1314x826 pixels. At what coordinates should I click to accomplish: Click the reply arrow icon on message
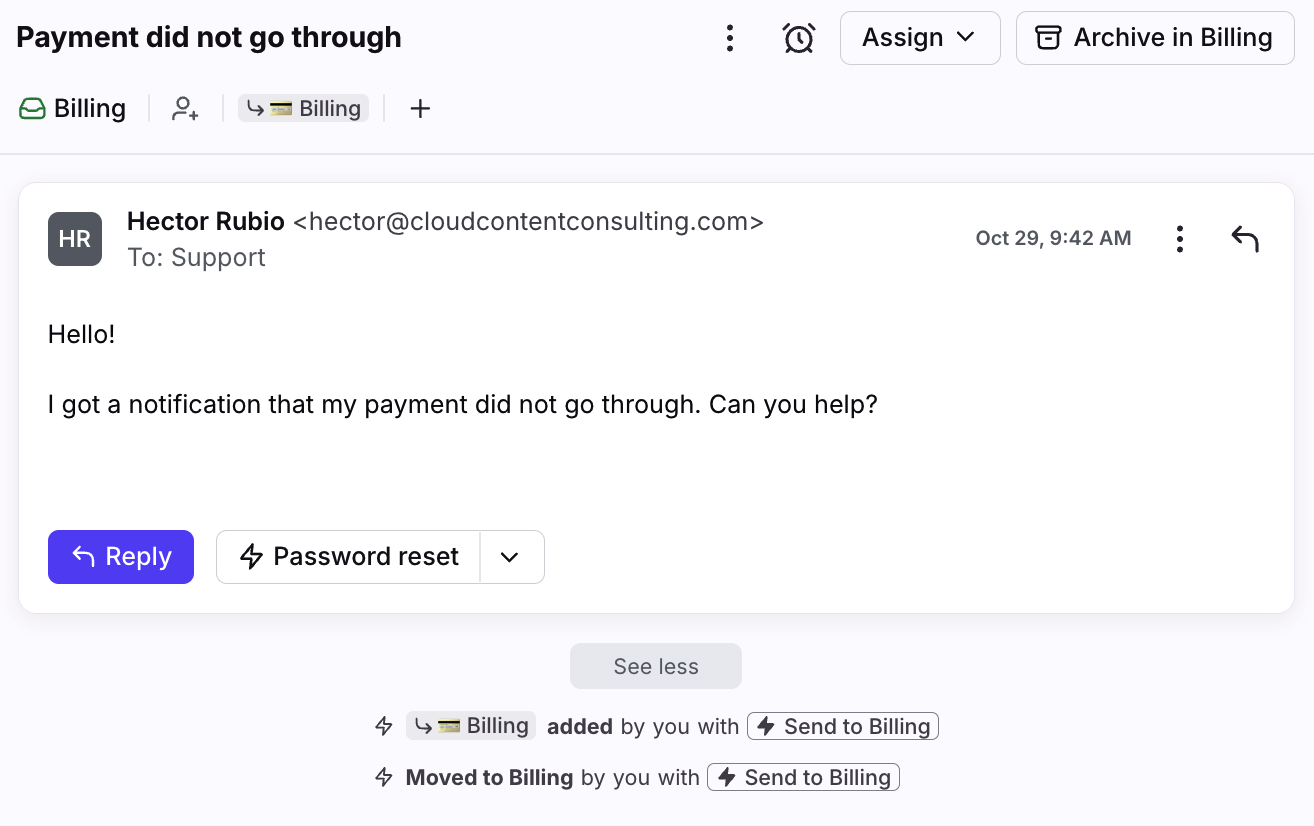click(1244, 239)
